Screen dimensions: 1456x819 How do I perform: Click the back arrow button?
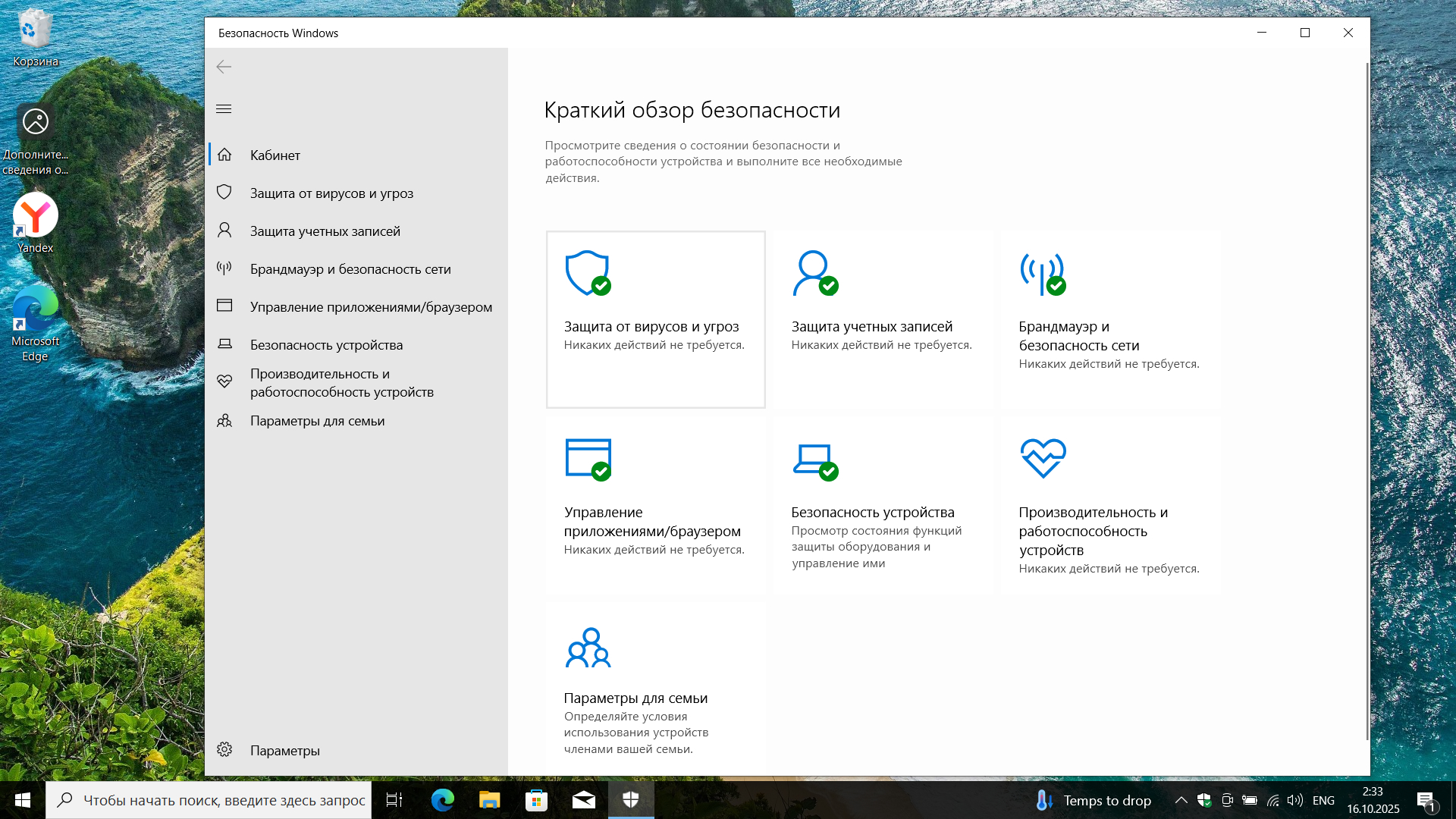[224, 67]
